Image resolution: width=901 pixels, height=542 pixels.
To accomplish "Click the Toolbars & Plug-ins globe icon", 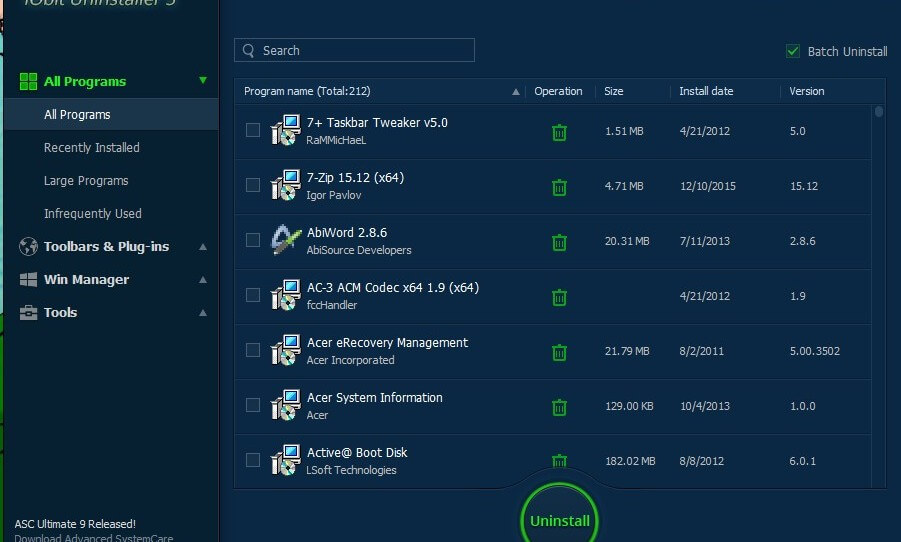I will [x=28, y=247].
